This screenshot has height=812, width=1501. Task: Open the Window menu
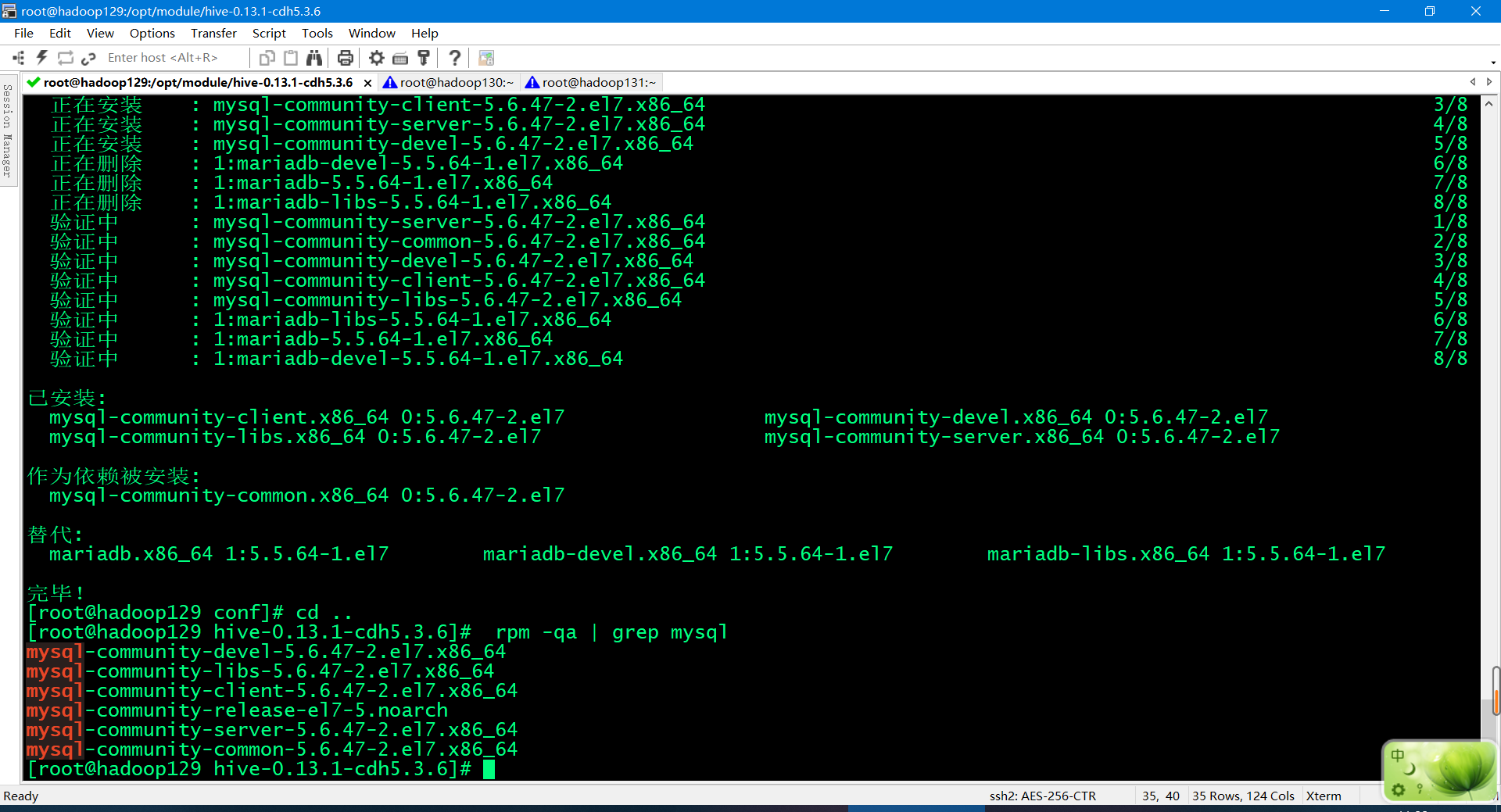coord(371,33)
